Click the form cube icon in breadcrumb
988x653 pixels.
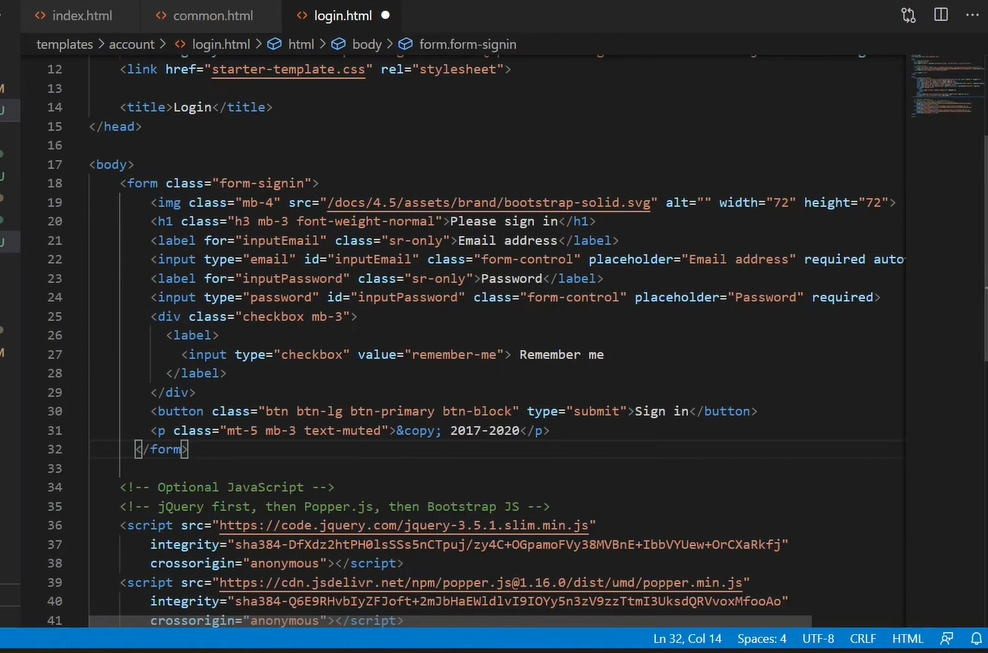coord(406,44)
